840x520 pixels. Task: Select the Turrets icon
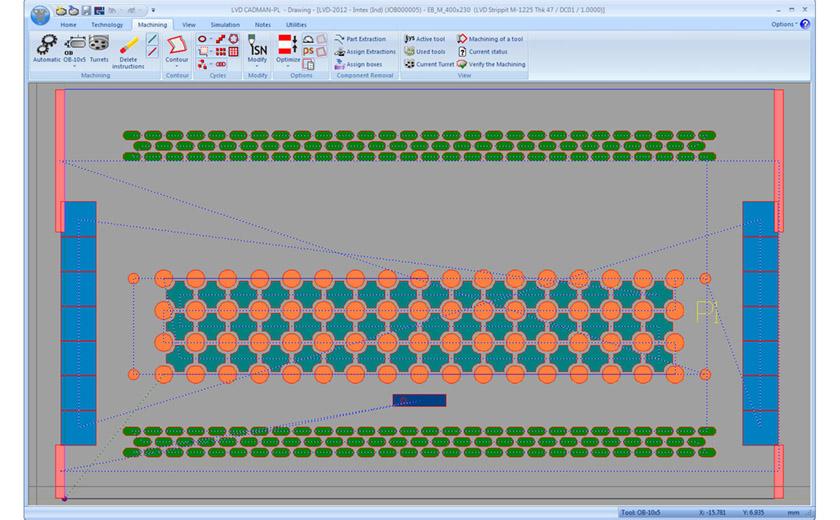(99, 45)
